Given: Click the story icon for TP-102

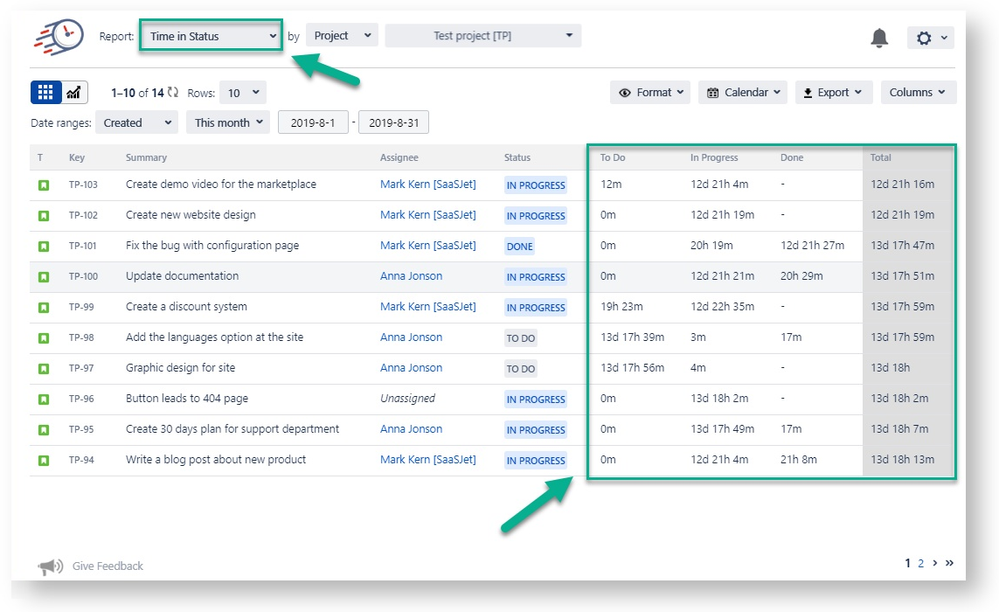Looking at the screenshot, I should pyautogui.click(x=43, y=216).
